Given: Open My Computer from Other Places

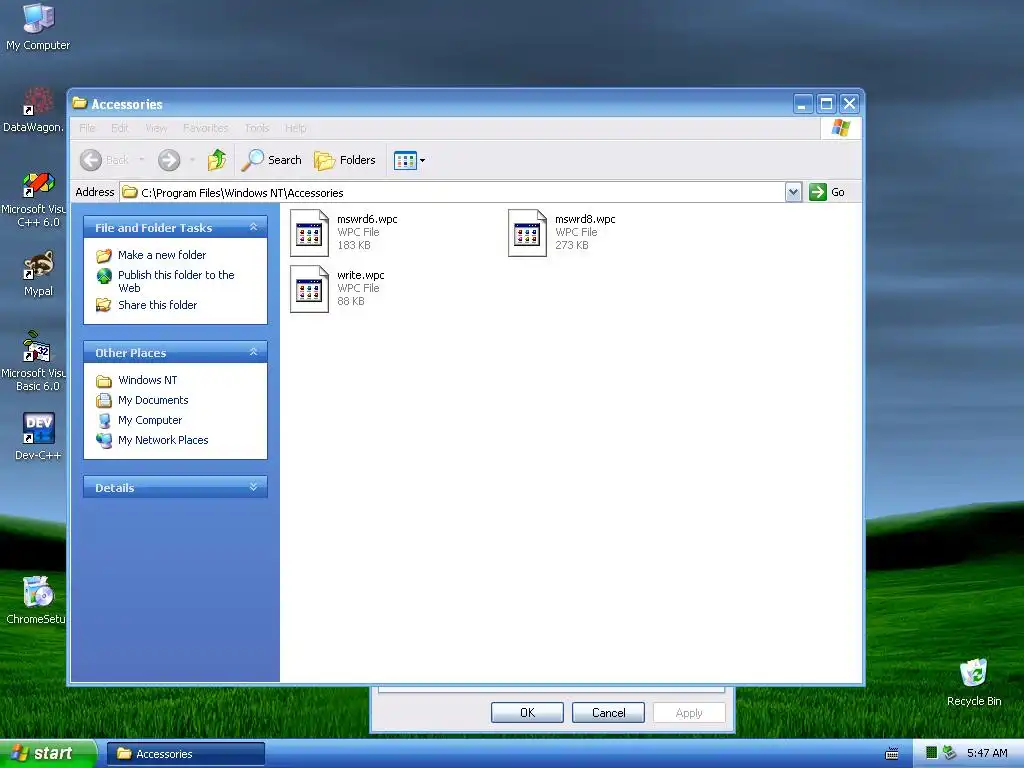Looking at the screenshot, I should pyautogui.click(x=150, y=421).
